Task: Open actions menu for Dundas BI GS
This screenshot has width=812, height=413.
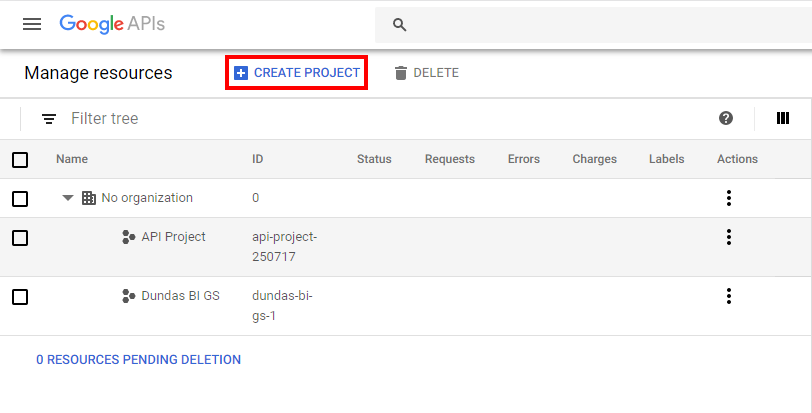Action: (729, 296)
